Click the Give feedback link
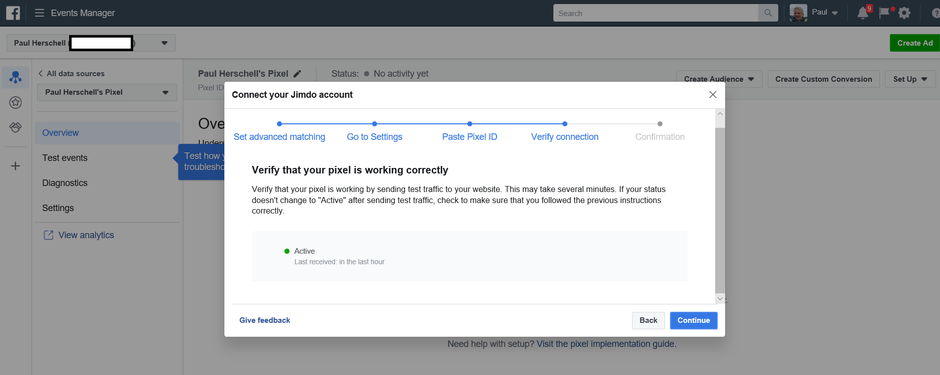 pyautogui.click(x=264, y=320)
